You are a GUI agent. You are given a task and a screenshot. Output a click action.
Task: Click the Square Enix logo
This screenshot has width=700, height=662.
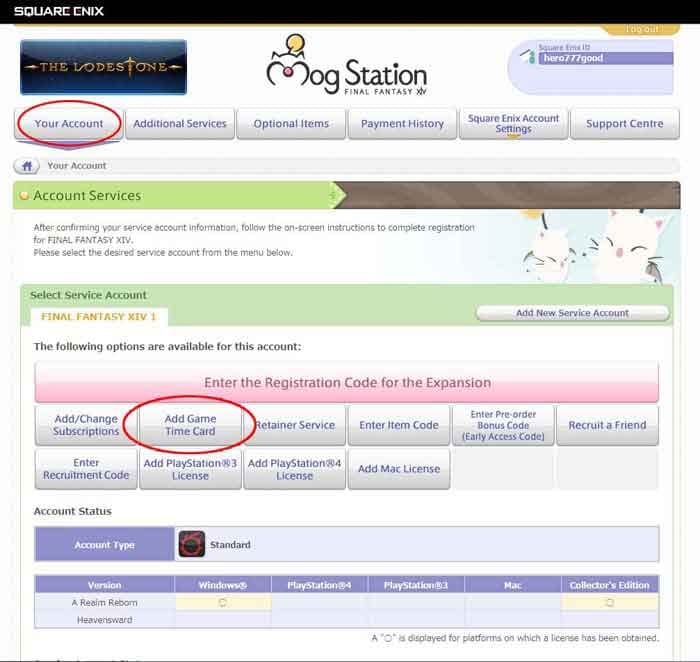coord(59,11)
